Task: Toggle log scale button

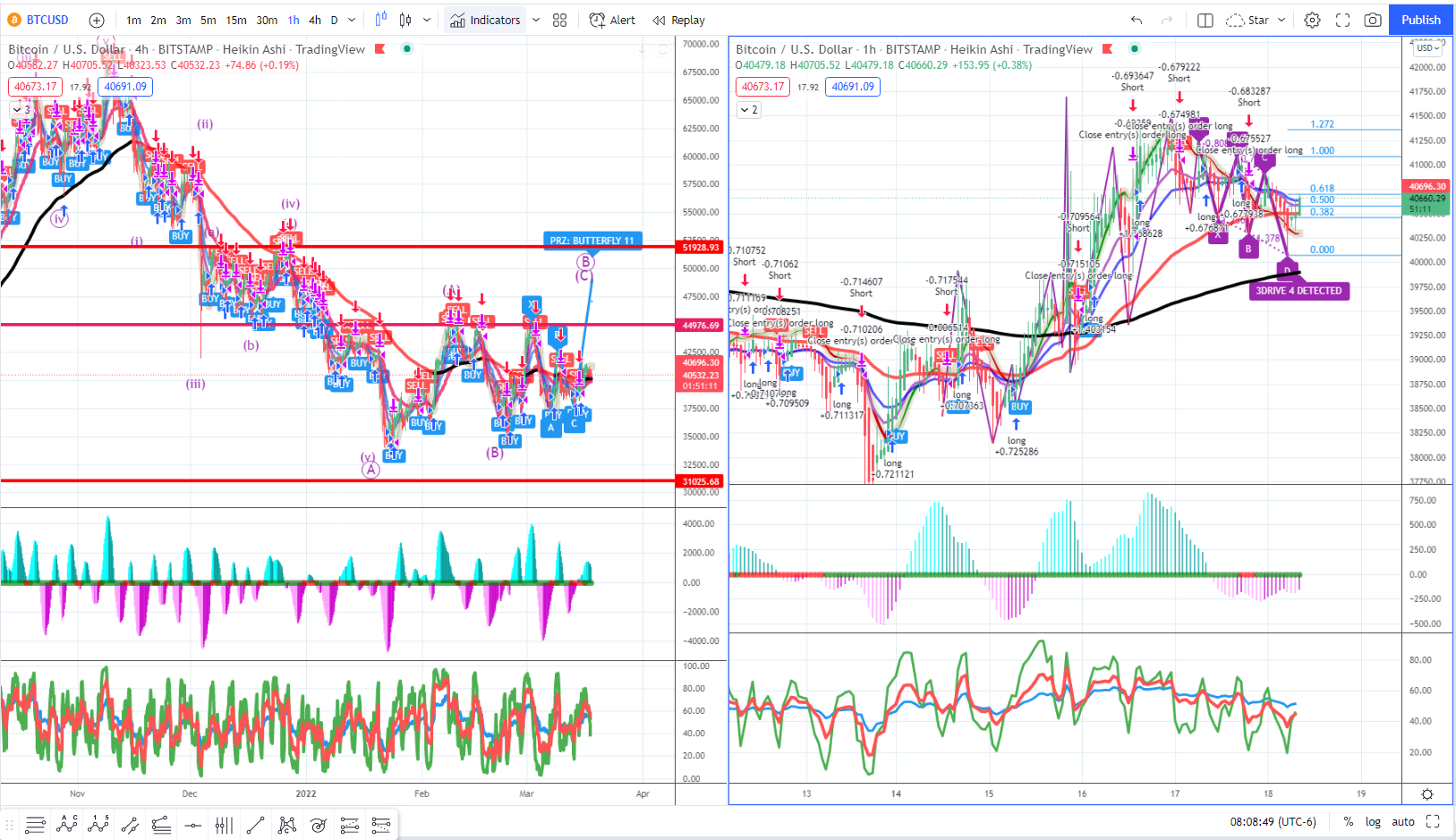Action: pos(1373,821)
